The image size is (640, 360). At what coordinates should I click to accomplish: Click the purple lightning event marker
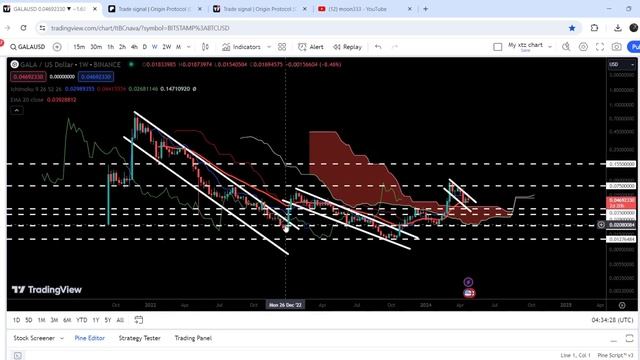[x=468, y=282]
